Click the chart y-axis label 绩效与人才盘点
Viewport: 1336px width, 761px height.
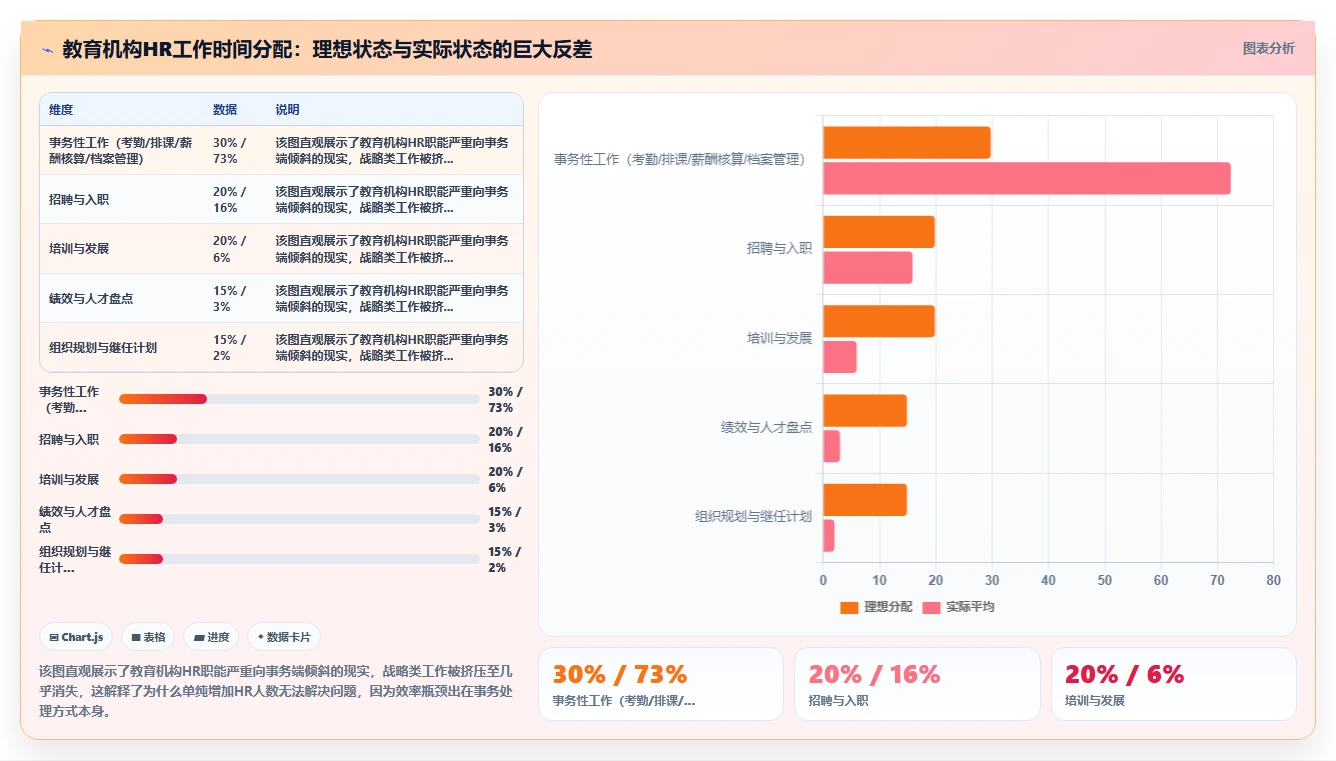pos(766,428)
